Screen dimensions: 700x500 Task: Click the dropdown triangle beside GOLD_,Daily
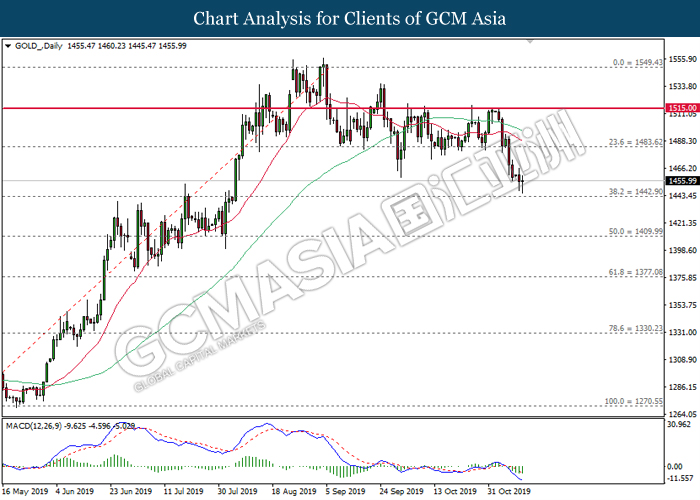(8, 46)
